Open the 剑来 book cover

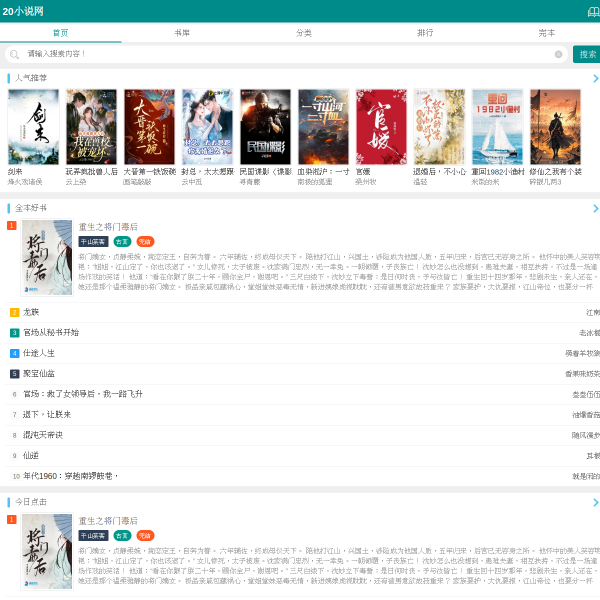tap(33, 127)
